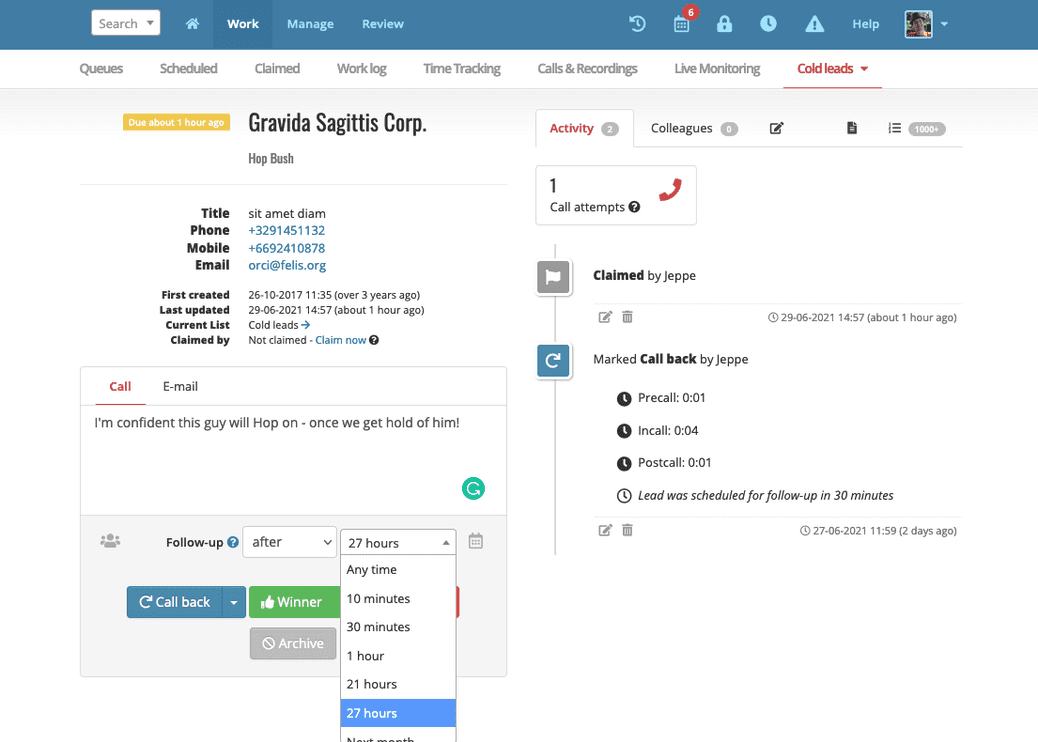
Task: Open the Work log tab
Action: (x=361, y=68)
